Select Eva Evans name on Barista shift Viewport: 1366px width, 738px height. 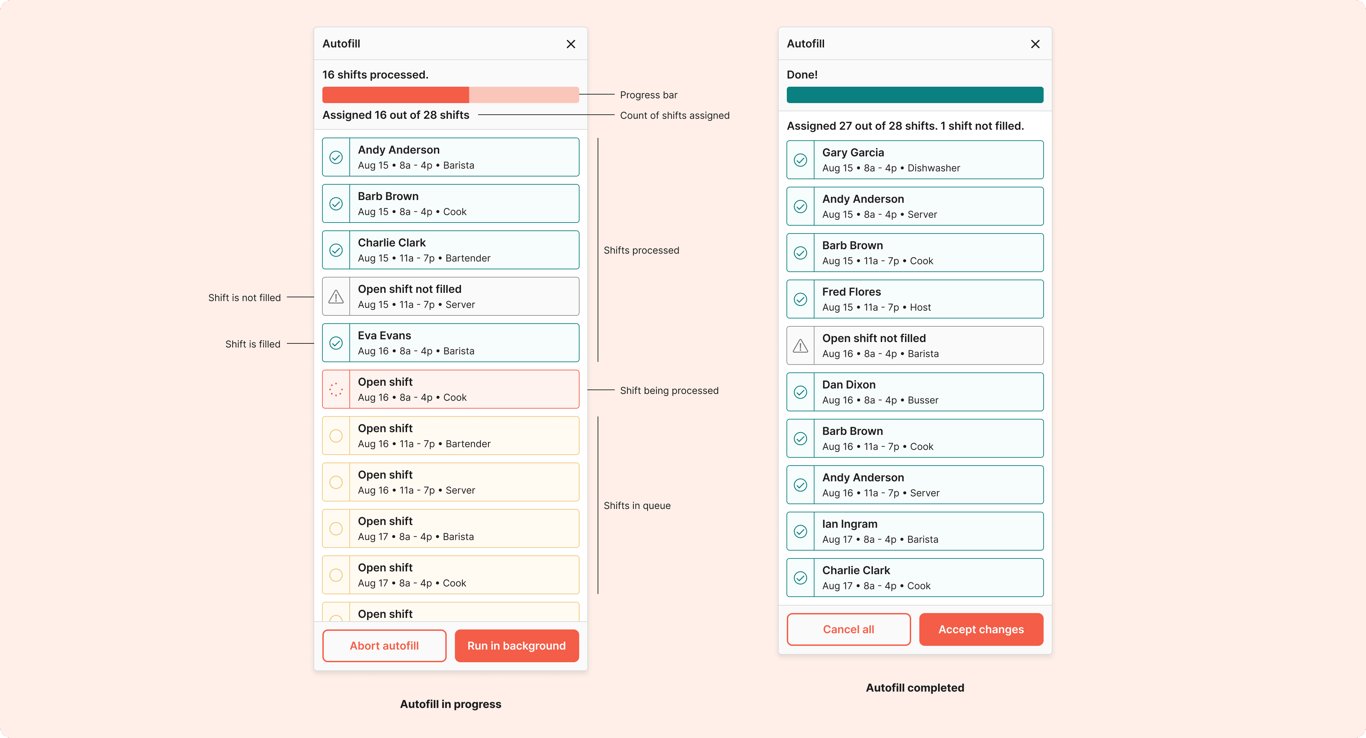pos(384,336)
